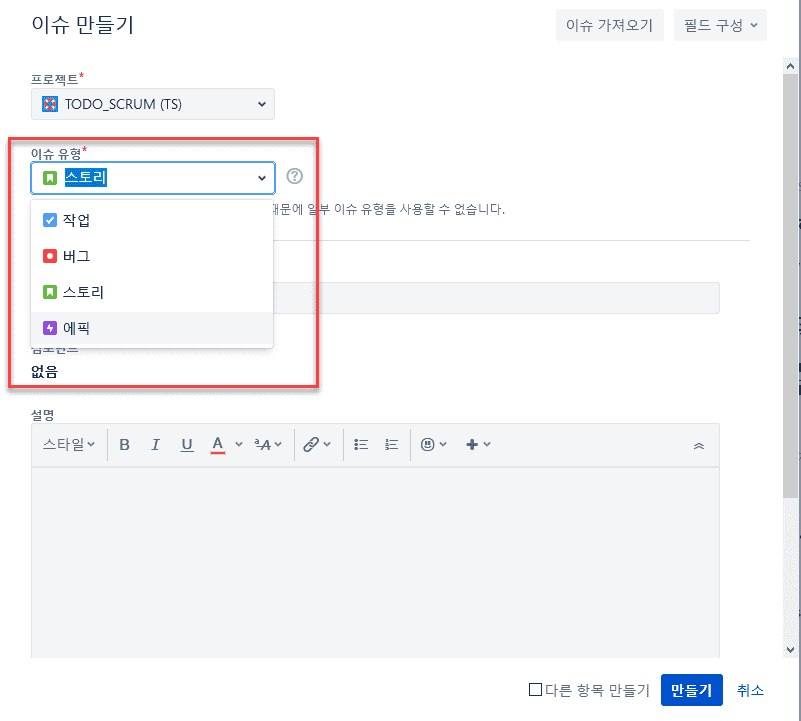Click the scrollbar down arrow
Image resolution: width=801 pixels, height=721 pixels.
coord(790,649)
